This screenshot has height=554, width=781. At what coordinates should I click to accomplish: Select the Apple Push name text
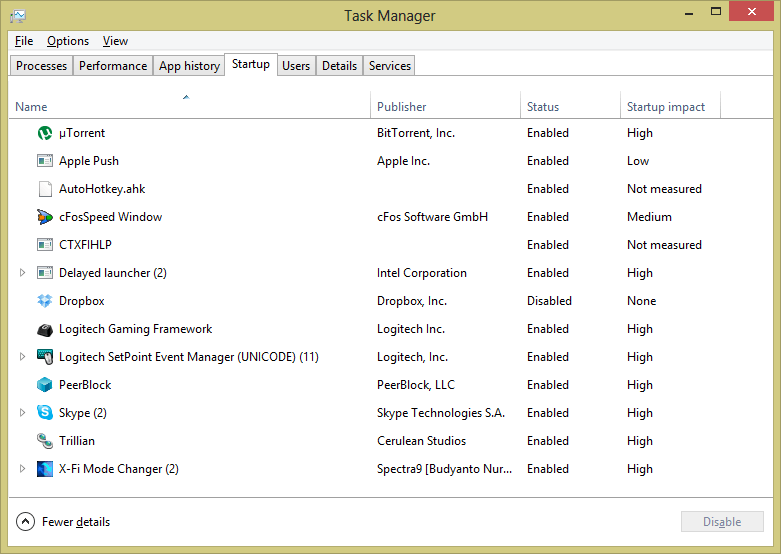coord(89,161)
